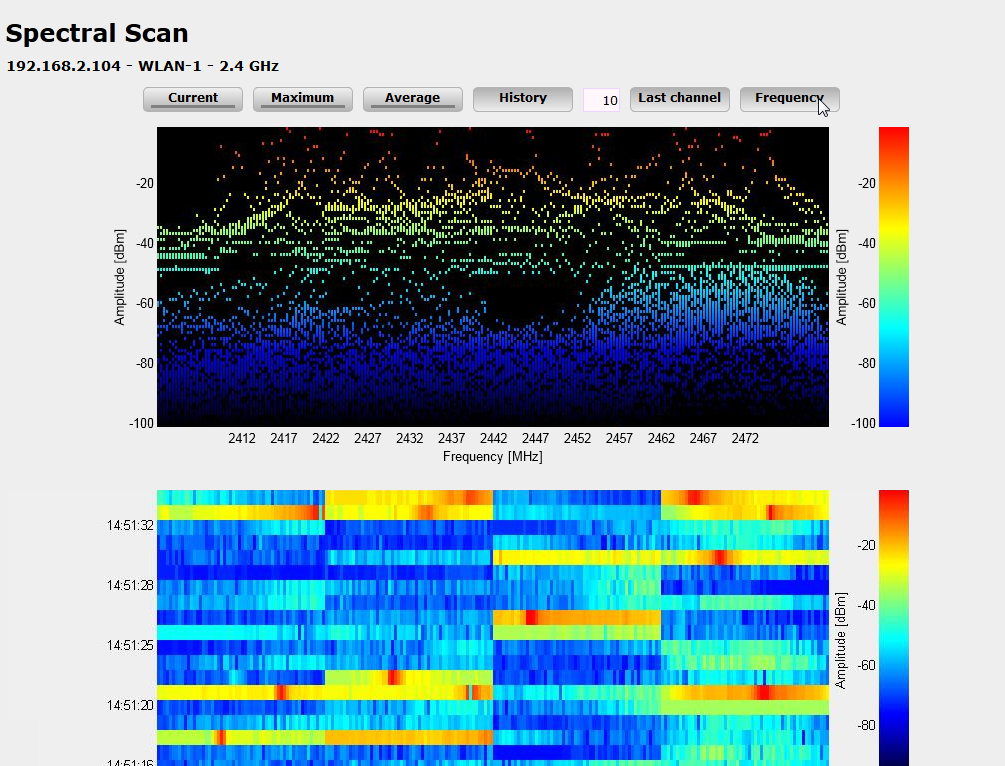Click the Spectral Scan page heading
Image resolution: width=1005 pixels, height=766 pixels.
point(97,33)
